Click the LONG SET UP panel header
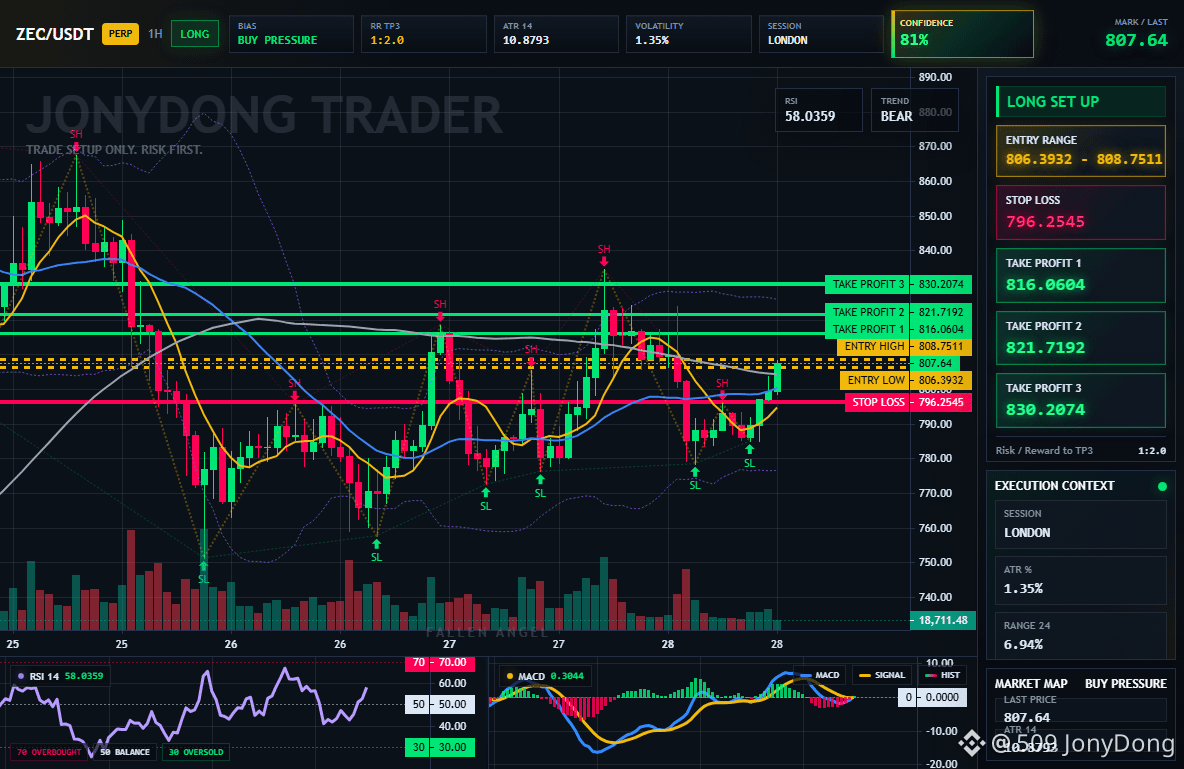Image resolution: width=1184 pixels, height=769 pixels. pyautogui.click(x=1081, y=101)
